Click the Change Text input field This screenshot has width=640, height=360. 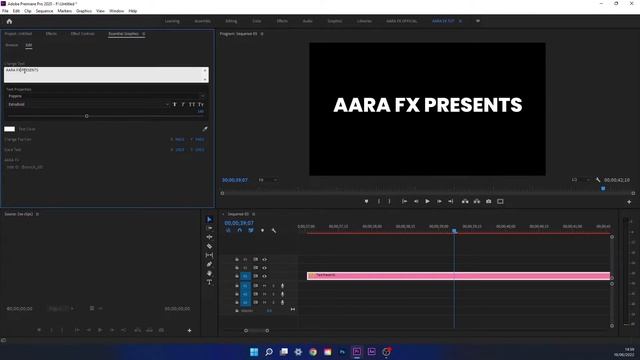(x=106, y=75)
